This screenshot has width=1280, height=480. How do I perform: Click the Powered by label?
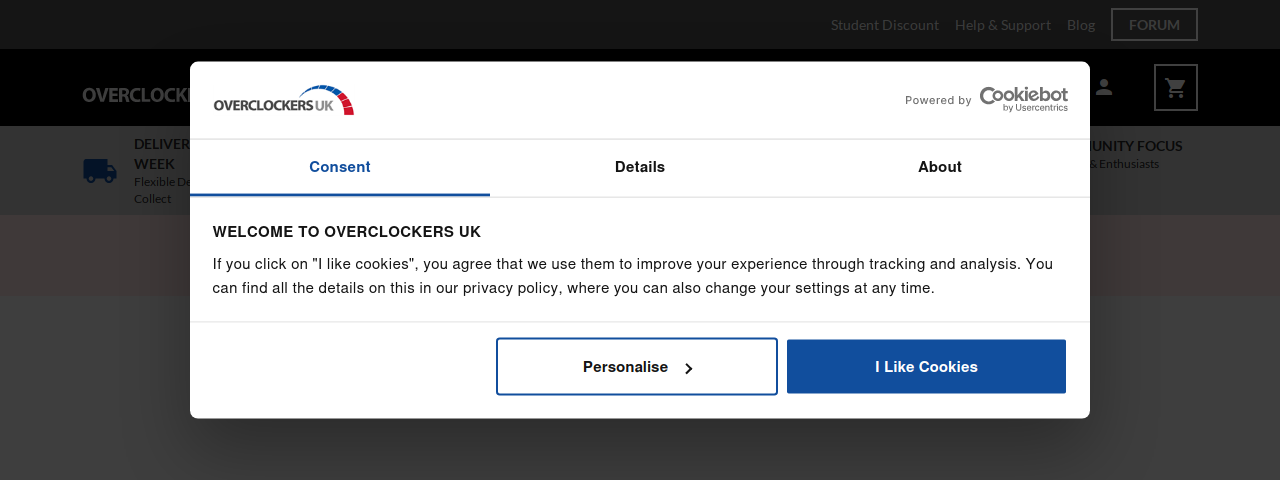coord(938,100)
